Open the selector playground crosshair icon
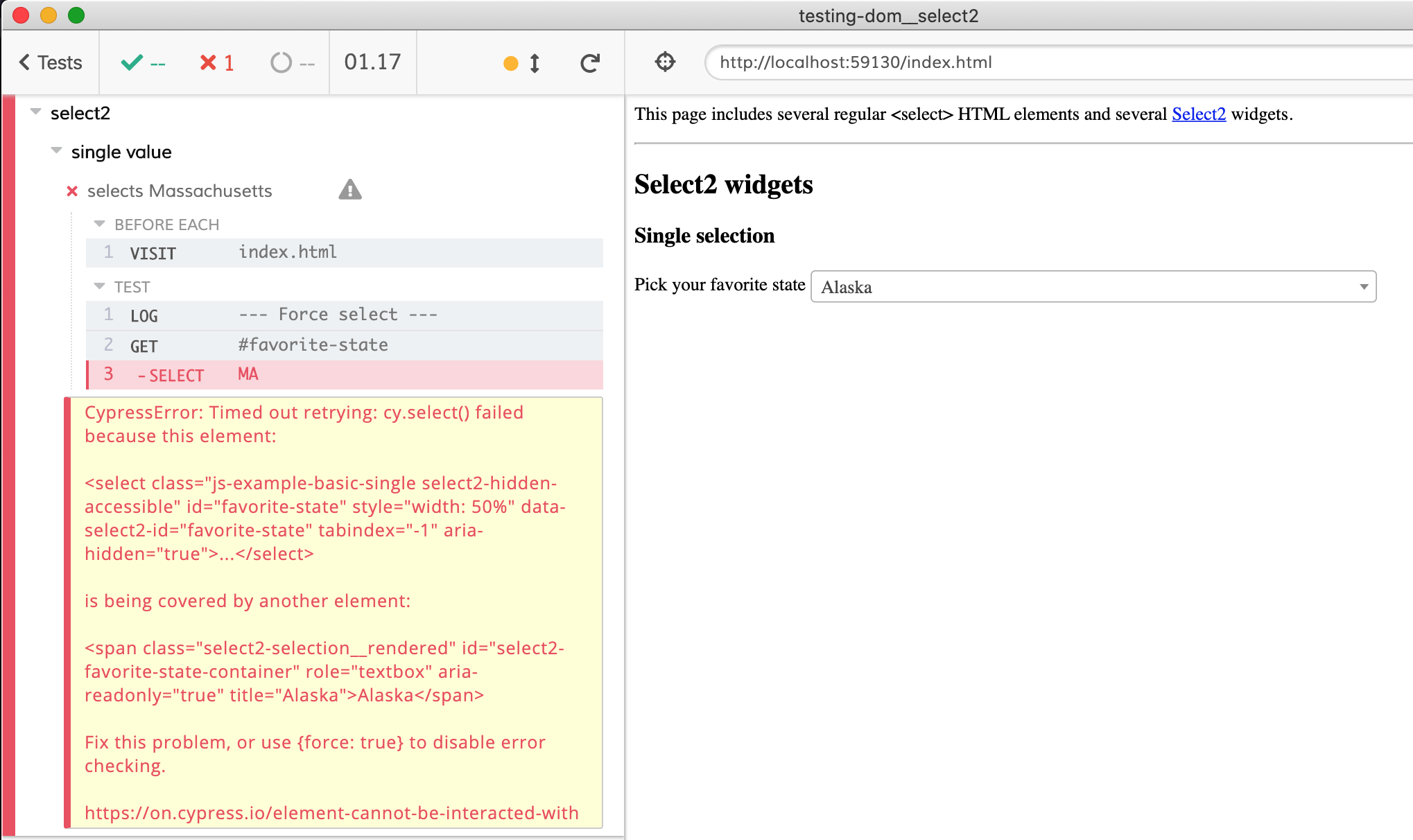The width and height of the screenshot is (1413, 840). (665, 62)
